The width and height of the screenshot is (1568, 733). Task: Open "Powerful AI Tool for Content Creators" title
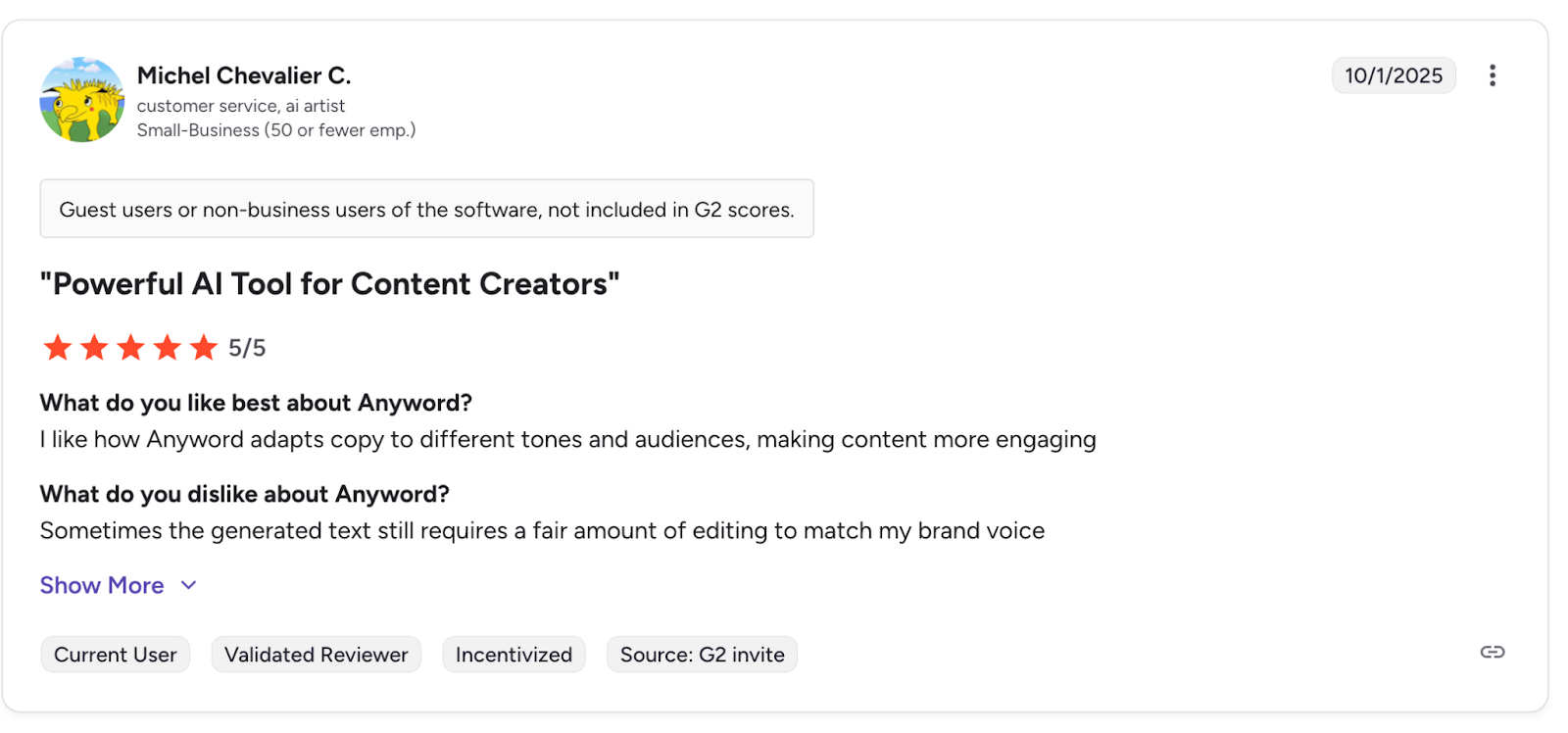tap(329, 284)
